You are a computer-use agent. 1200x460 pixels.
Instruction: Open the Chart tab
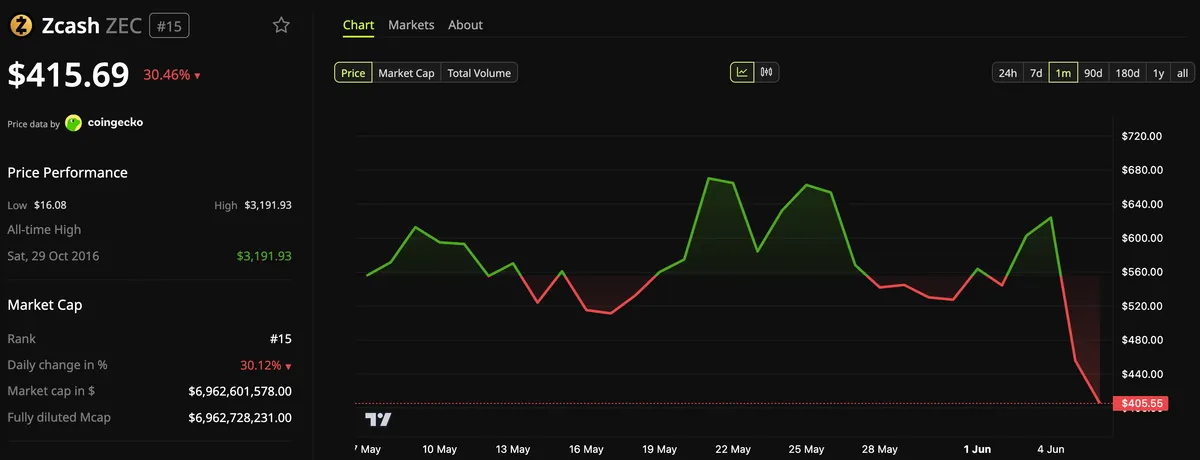point(358,25)
